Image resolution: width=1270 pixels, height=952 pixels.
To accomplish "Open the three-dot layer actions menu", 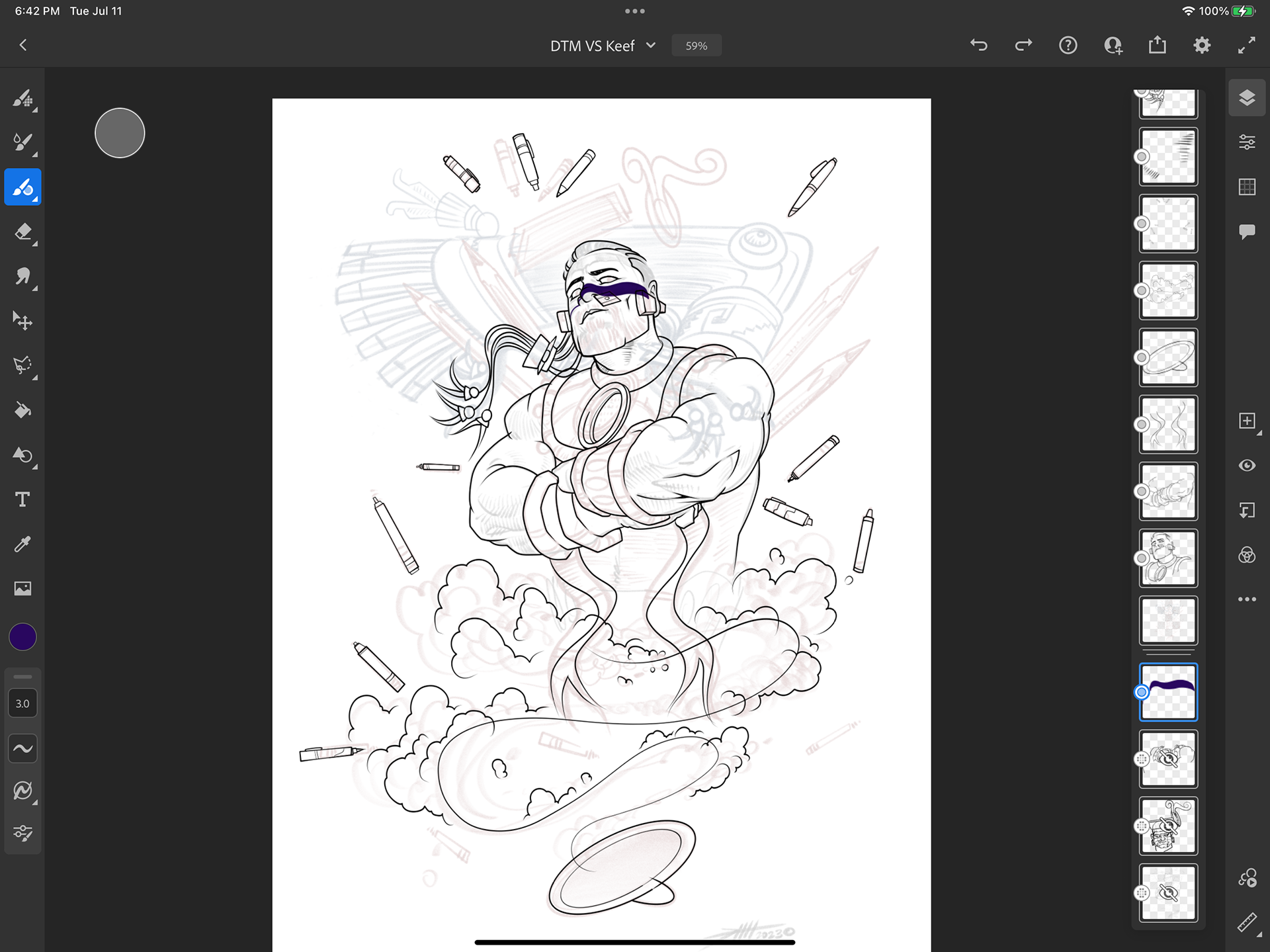I will [1247, 599].
